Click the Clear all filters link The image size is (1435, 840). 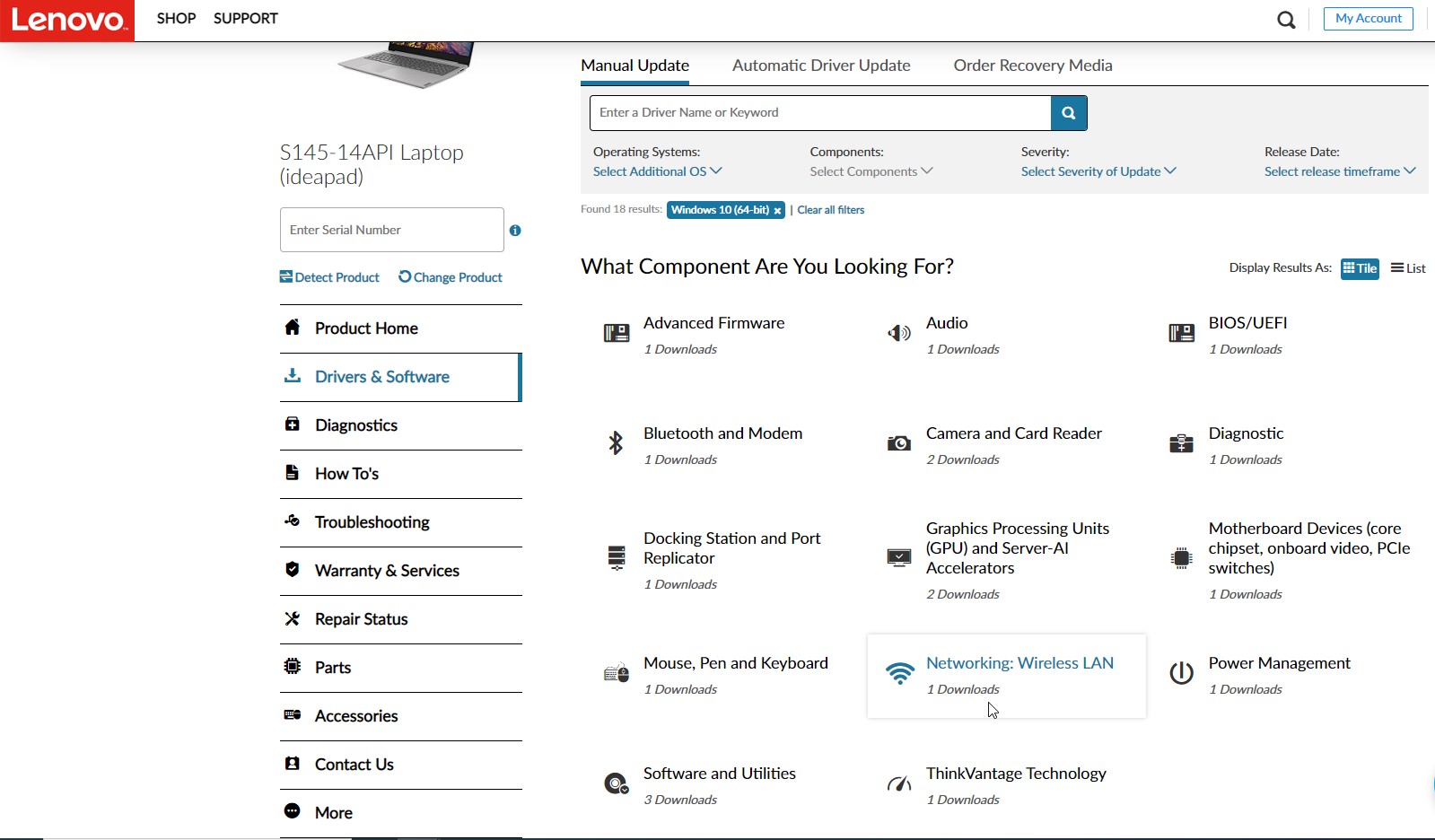click(x=830, y=209)
